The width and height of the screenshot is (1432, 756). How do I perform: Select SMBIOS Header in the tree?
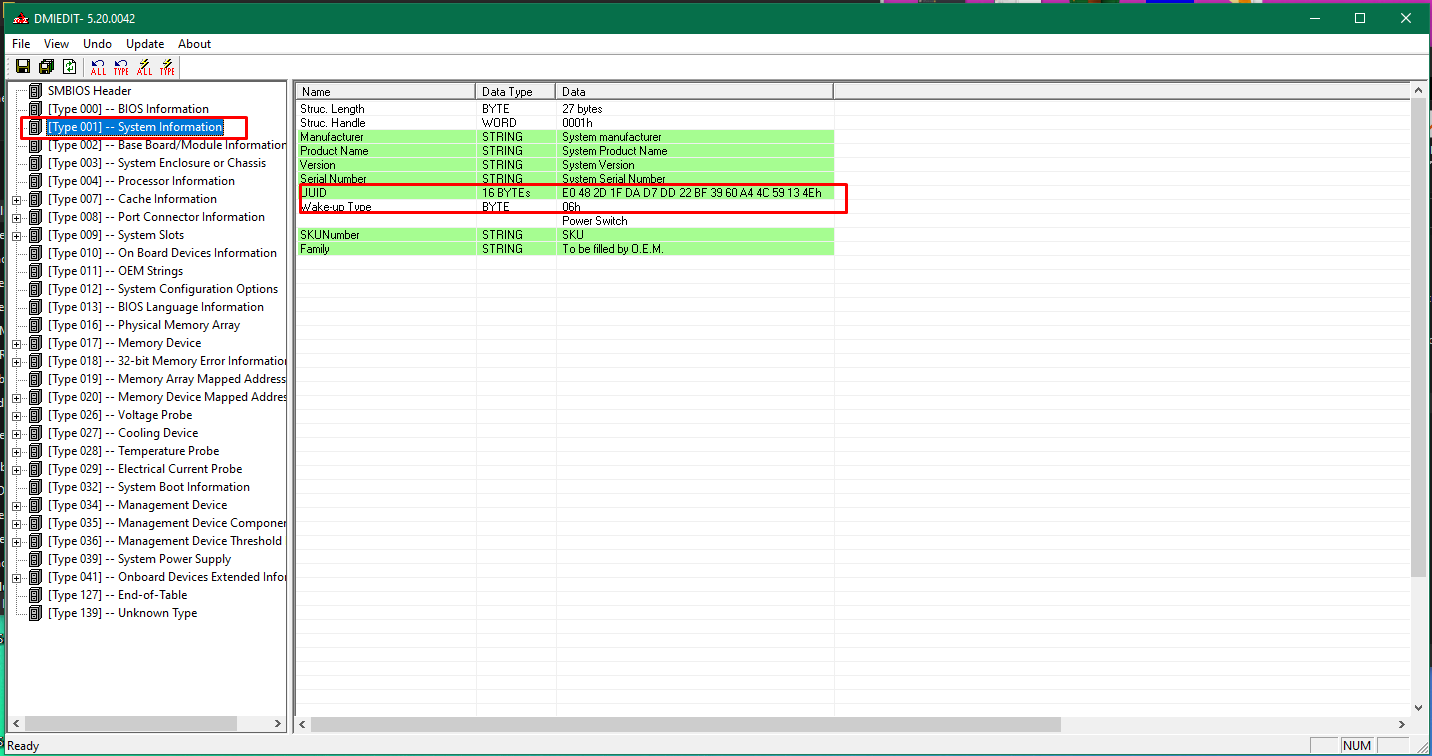(89, 91)
